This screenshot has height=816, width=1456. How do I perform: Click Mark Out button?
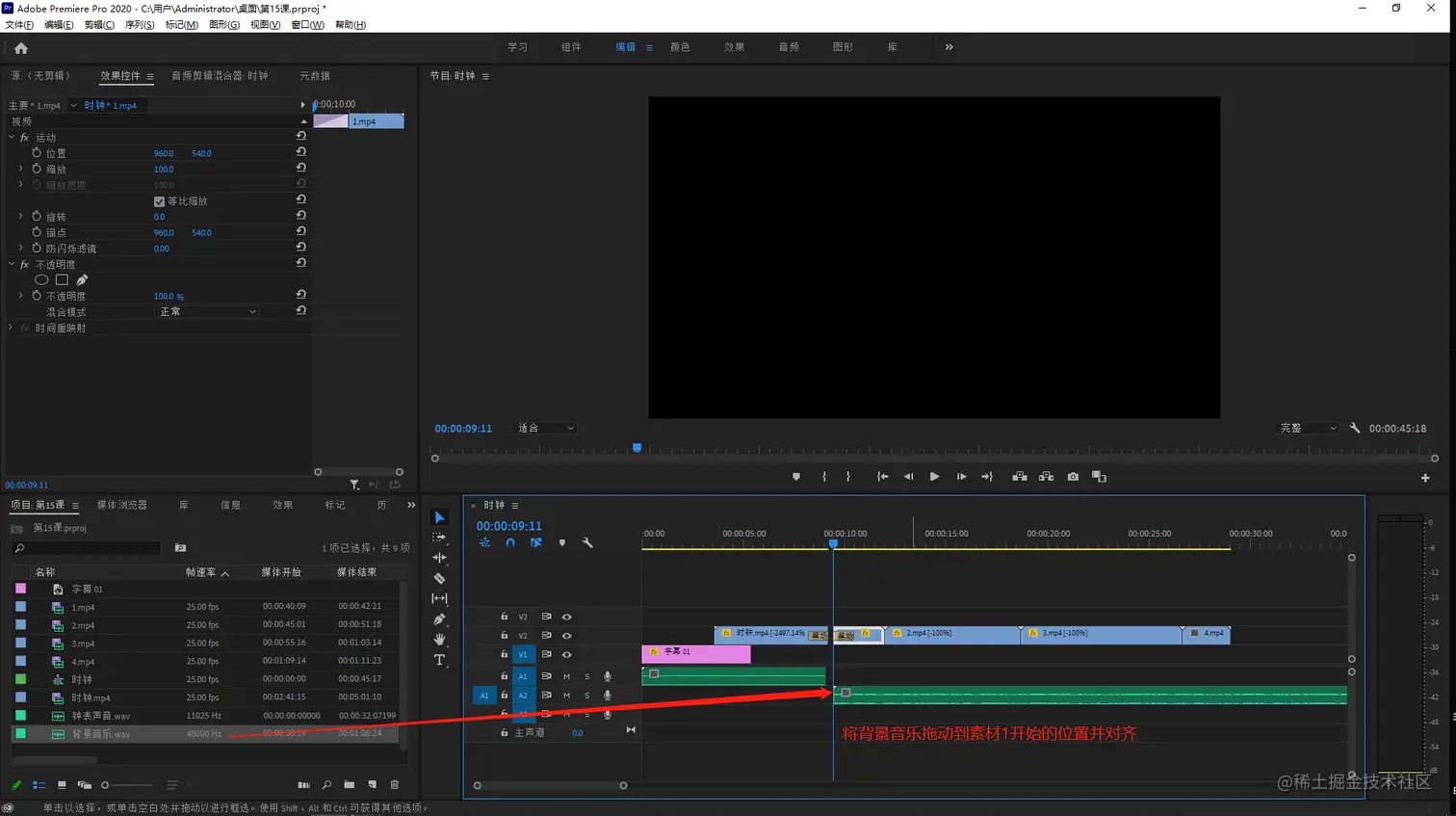[x=848, y=477]
